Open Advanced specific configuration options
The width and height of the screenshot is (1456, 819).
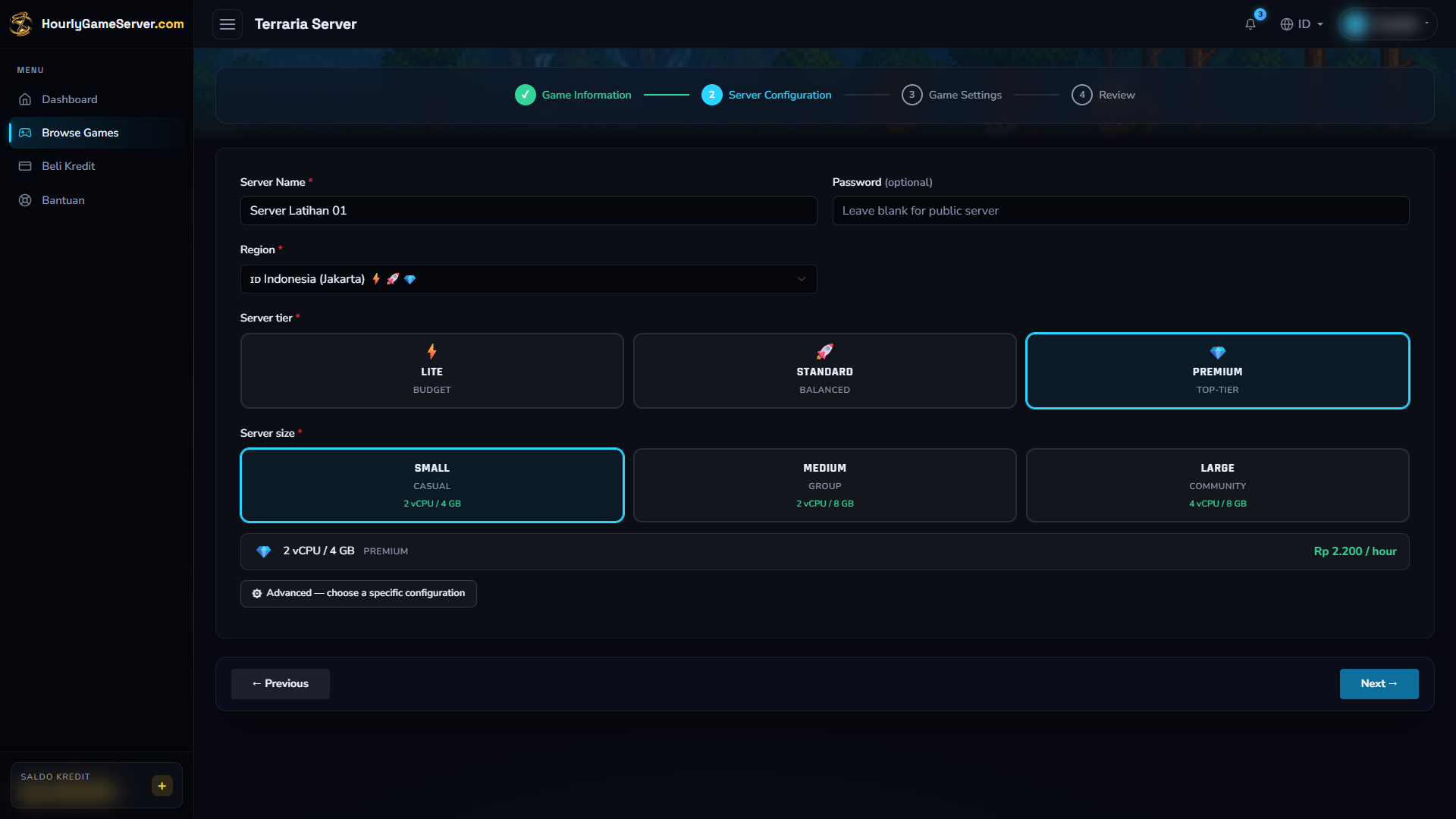[359, 593]
